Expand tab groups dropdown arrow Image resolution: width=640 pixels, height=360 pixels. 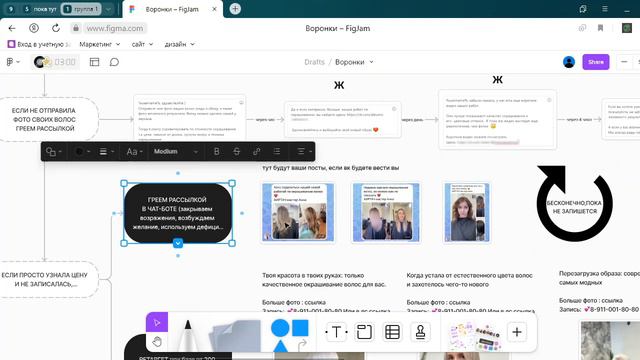[x=108, y=9]
